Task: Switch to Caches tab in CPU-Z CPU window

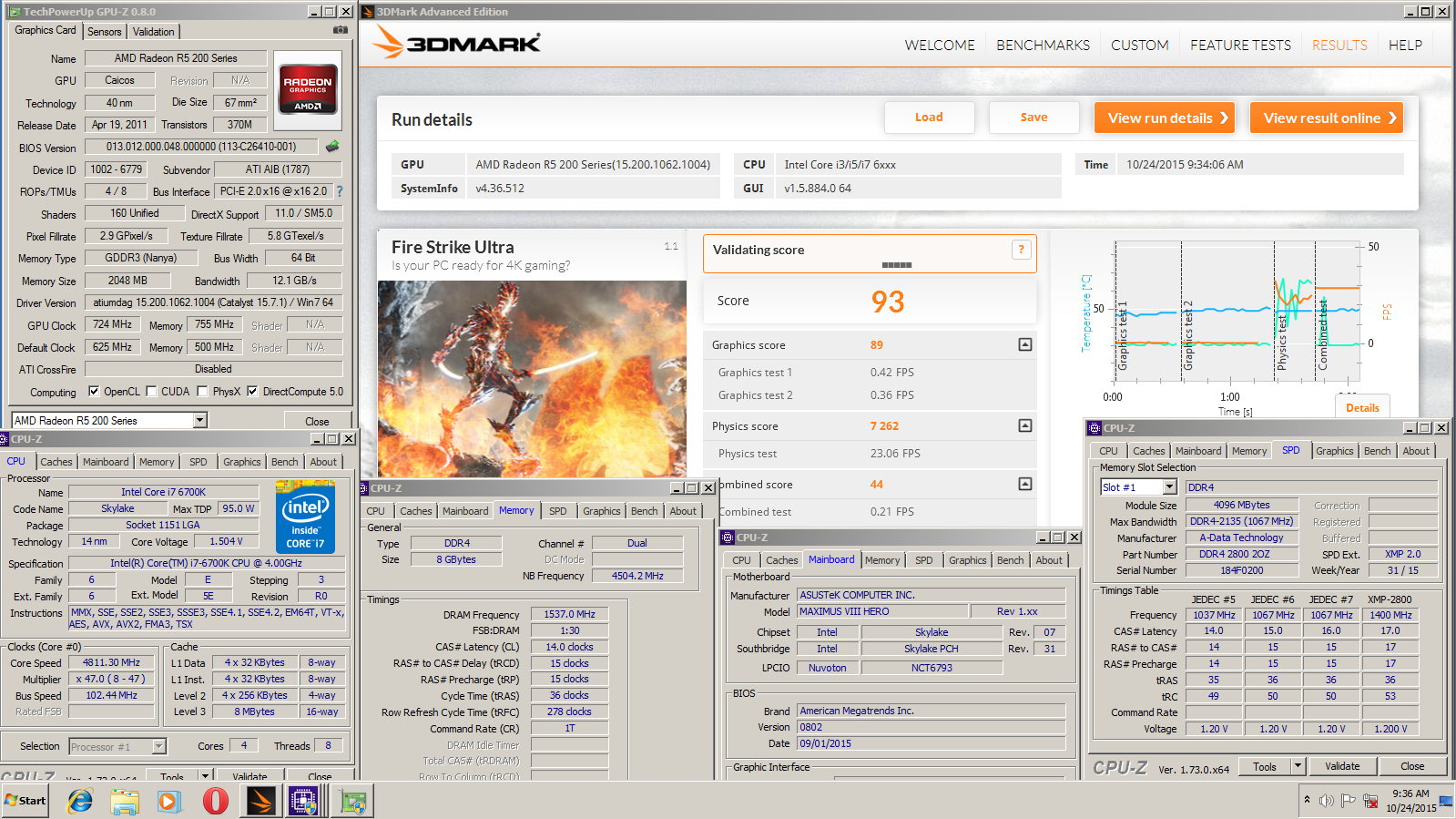Action: click(x=56, y=462)
